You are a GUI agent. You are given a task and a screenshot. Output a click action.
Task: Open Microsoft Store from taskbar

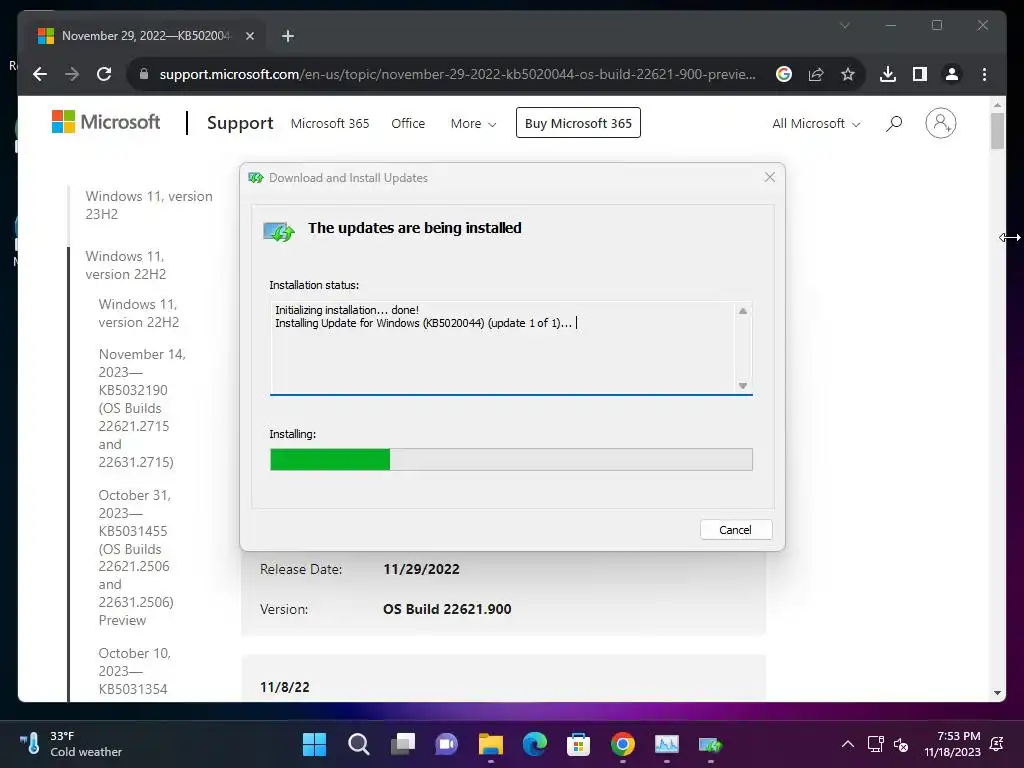point(579,744)
